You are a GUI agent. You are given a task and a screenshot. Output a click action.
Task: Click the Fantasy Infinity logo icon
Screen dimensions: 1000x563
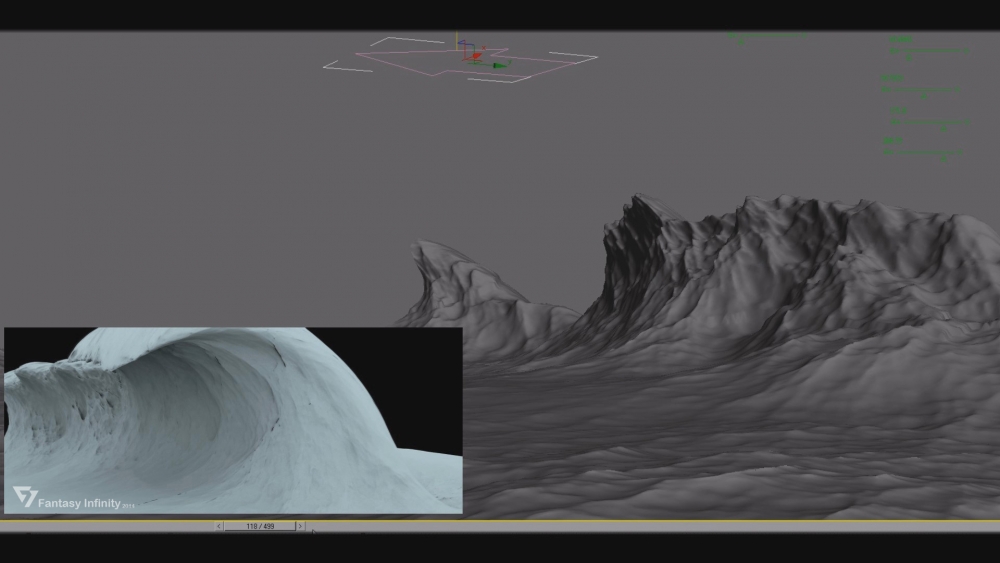(23, 496)
